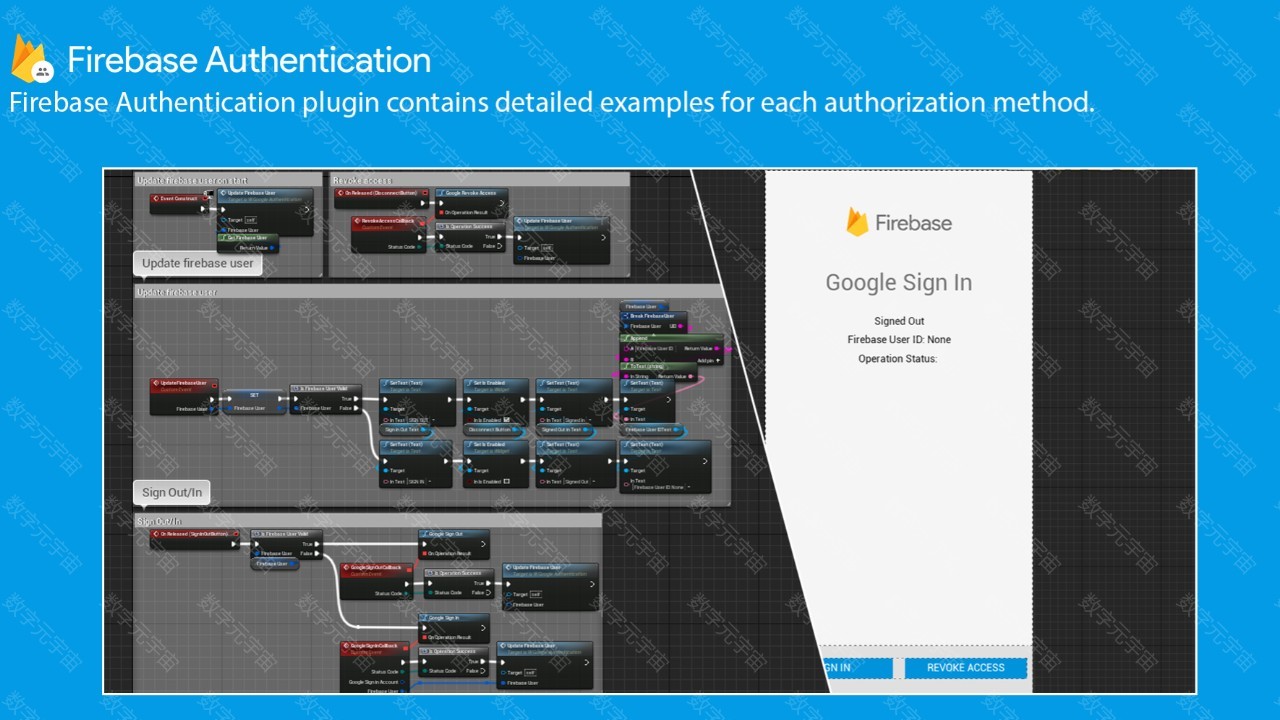Viewport: 1280px width, 720px height.
Task: Select Is Operation Success node in Revoke access group
Action: coord(472,236)
